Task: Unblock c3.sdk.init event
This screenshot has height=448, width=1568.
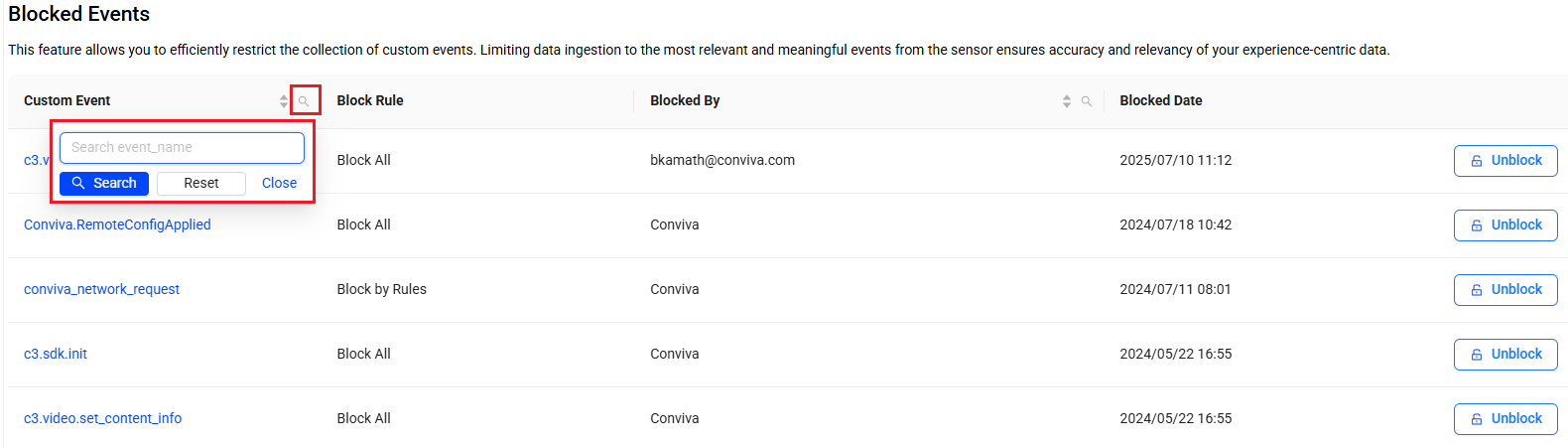Action: (x=1505, y=355)
